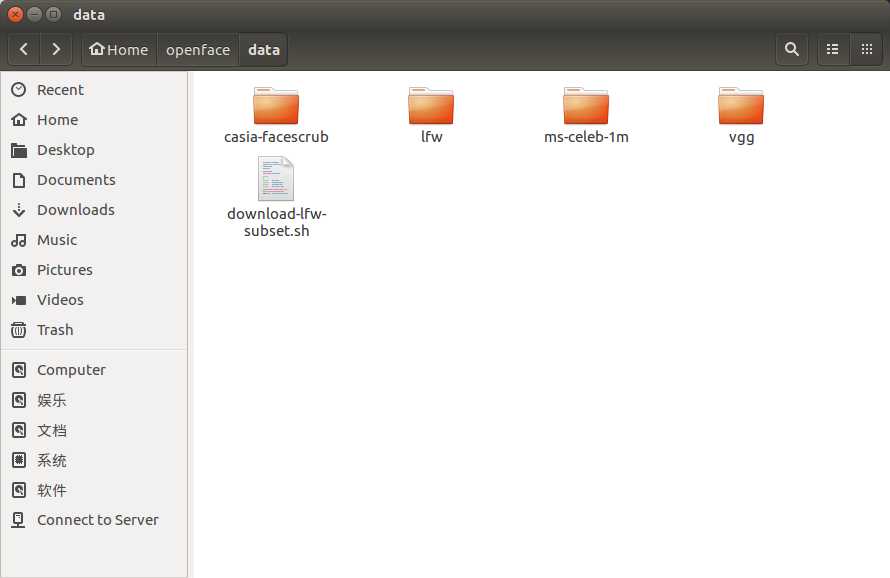This screenshot has height=578, width=890.
Task: Minimize the data window
Action: (34, 14)
